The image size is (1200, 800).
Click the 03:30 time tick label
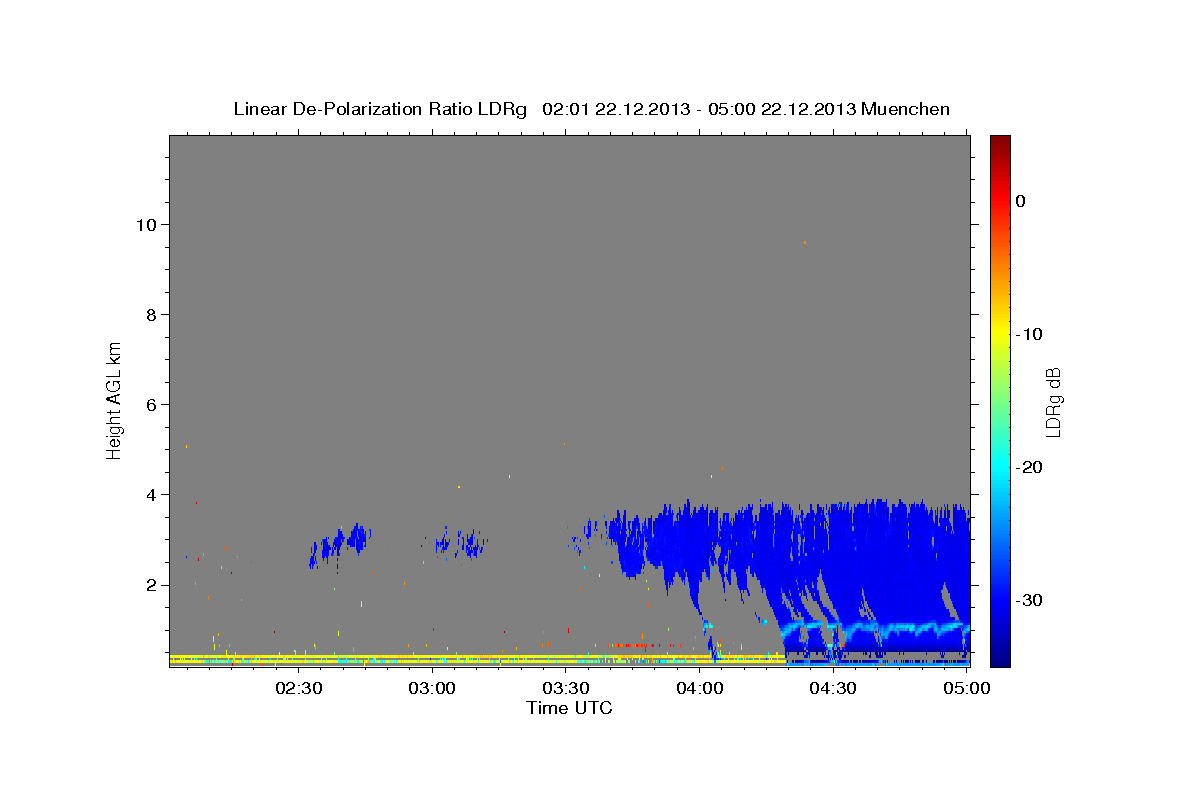[566, 689]
